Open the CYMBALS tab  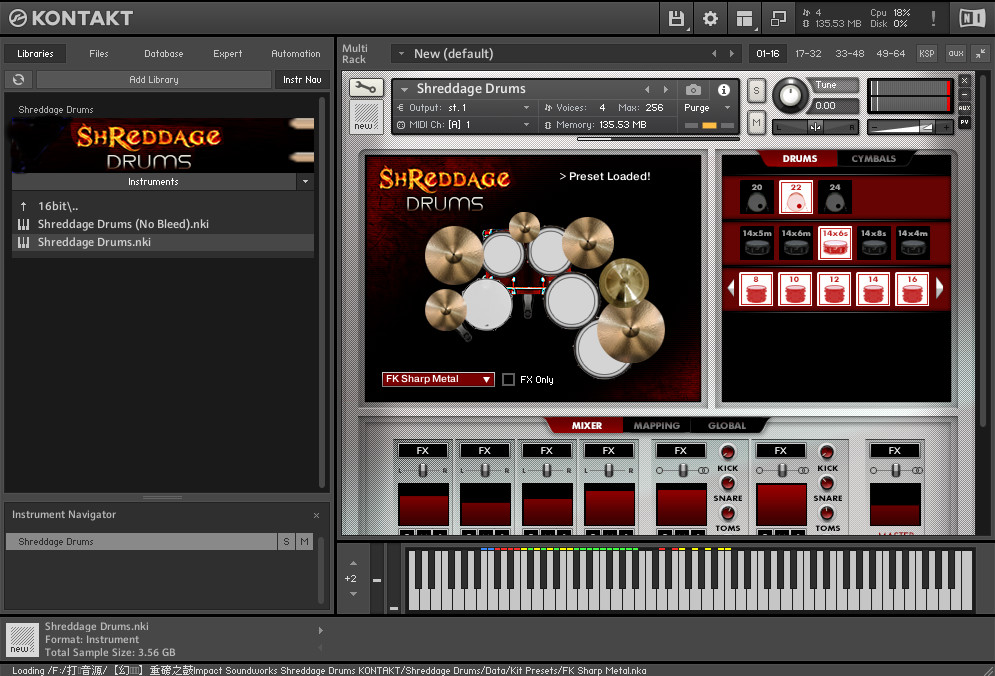[x=874, y=159]
